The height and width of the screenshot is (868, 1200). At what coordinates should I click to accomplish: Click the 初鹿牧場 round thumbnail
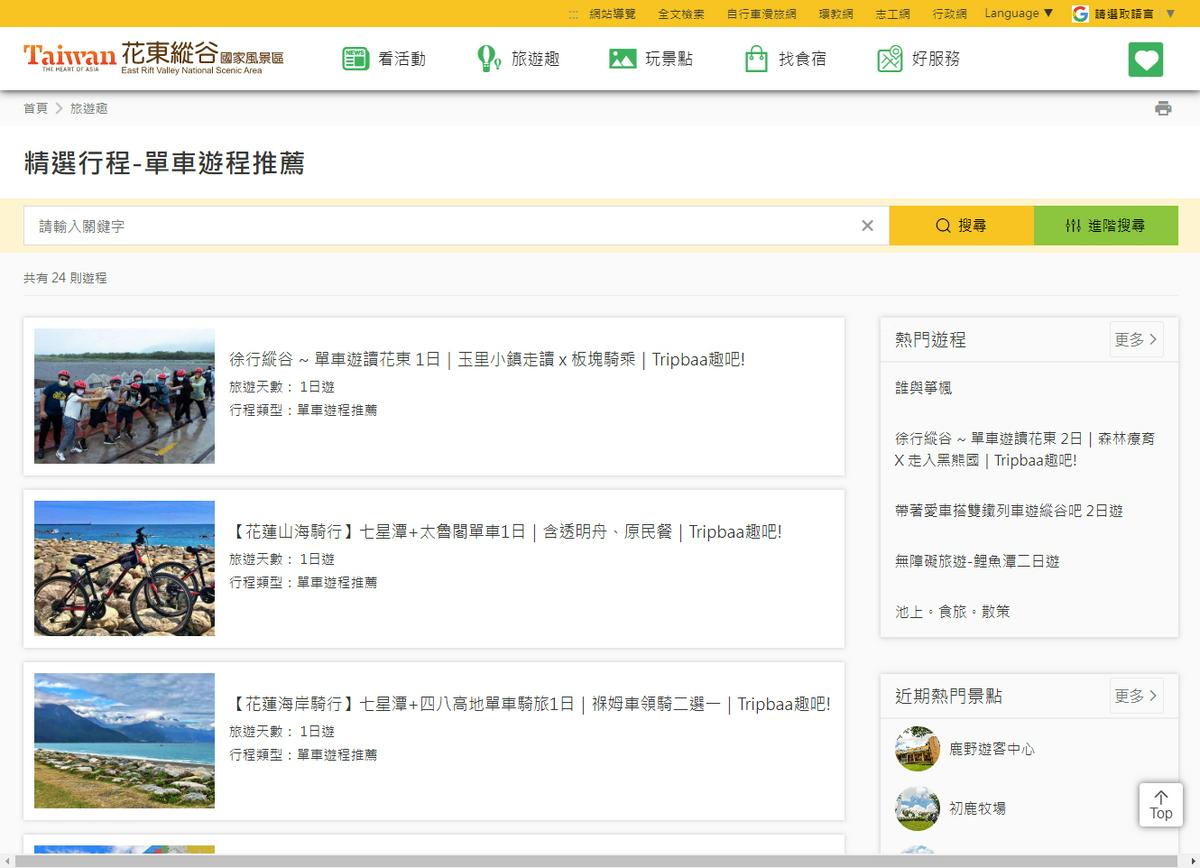click(x=917, y=808)
